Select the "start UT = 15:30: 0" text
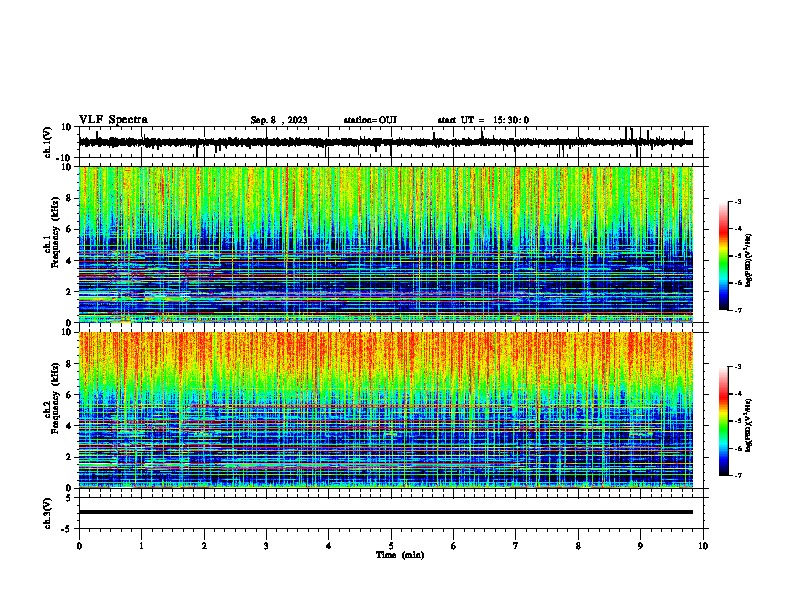Viewport: 792px width, 612px height. (x=483, y=120)
